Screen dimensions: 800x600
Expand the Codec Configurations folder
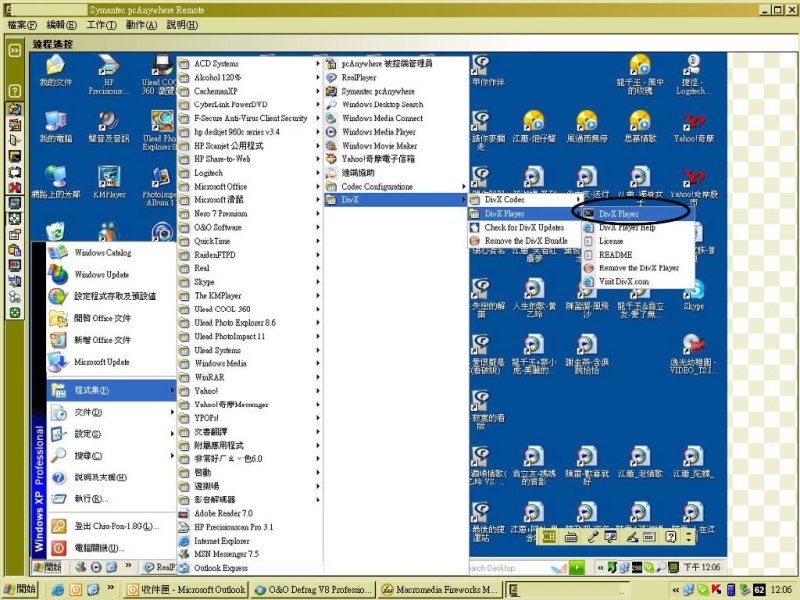click(x=396, y=187)
